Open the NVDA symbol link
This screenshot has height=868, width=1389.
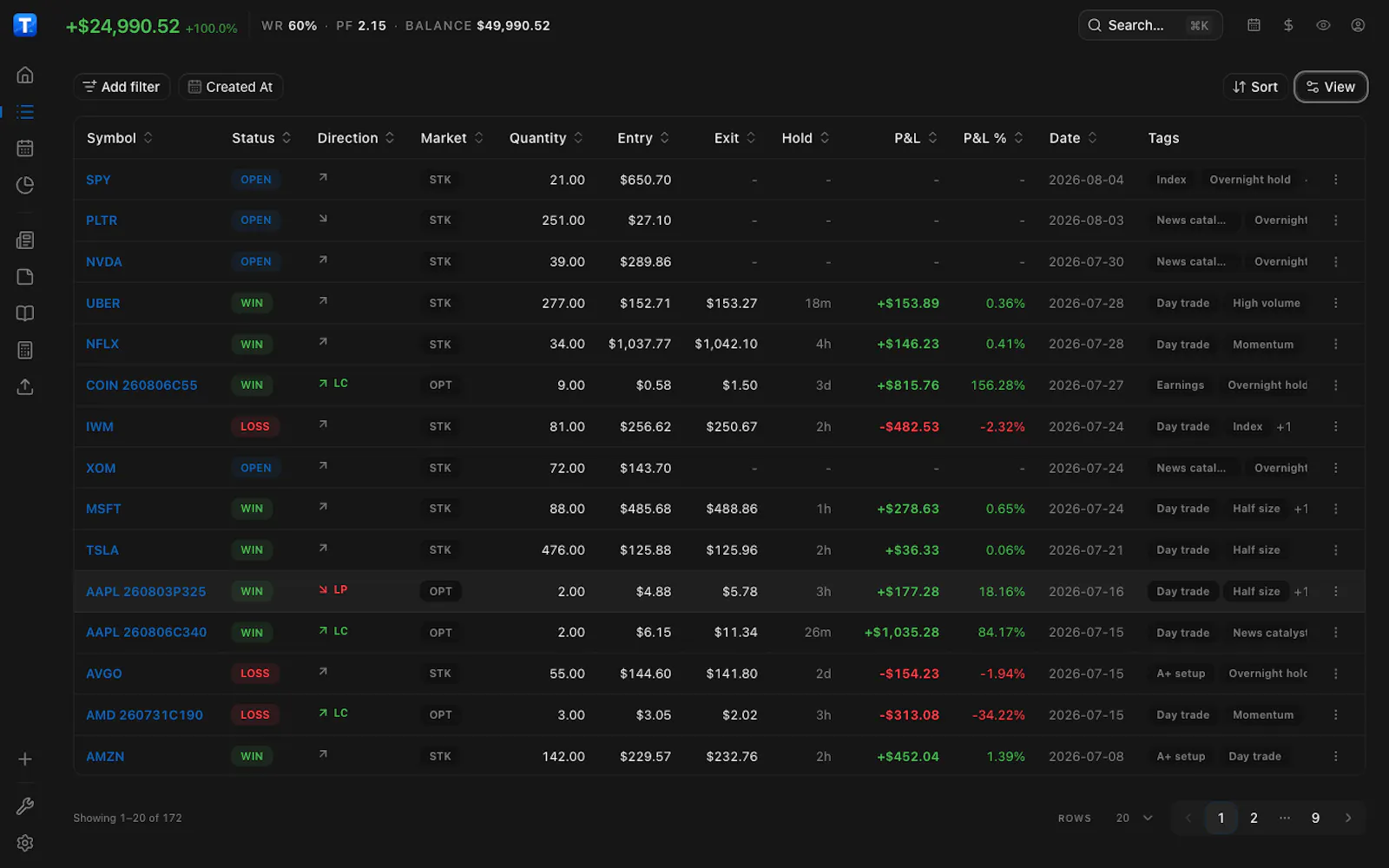click(x=104, y=262)
